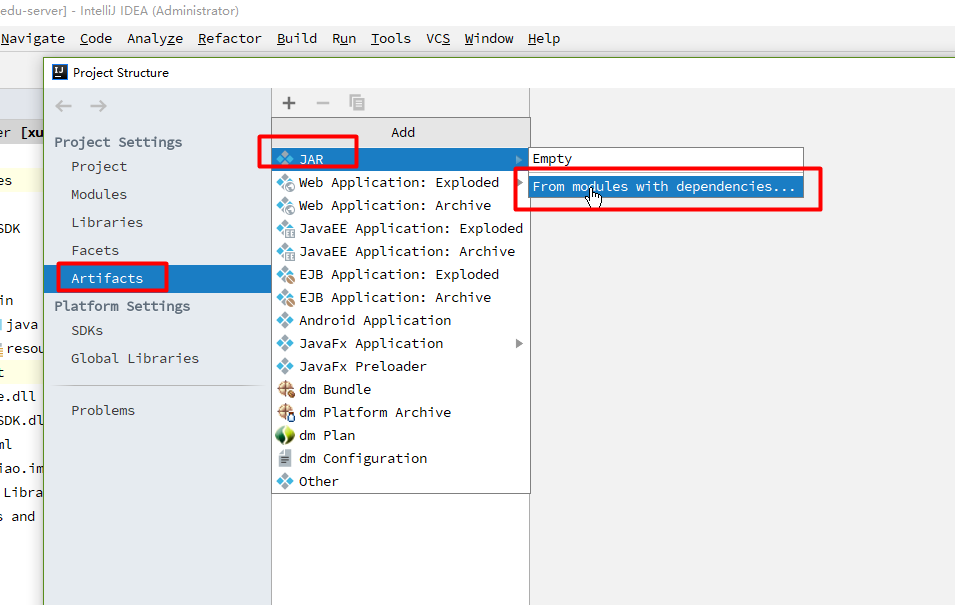Viewport: 955px width, 605px height.
Task: Expand the JAR submenu arrow
Action: [x=519, y=159]
